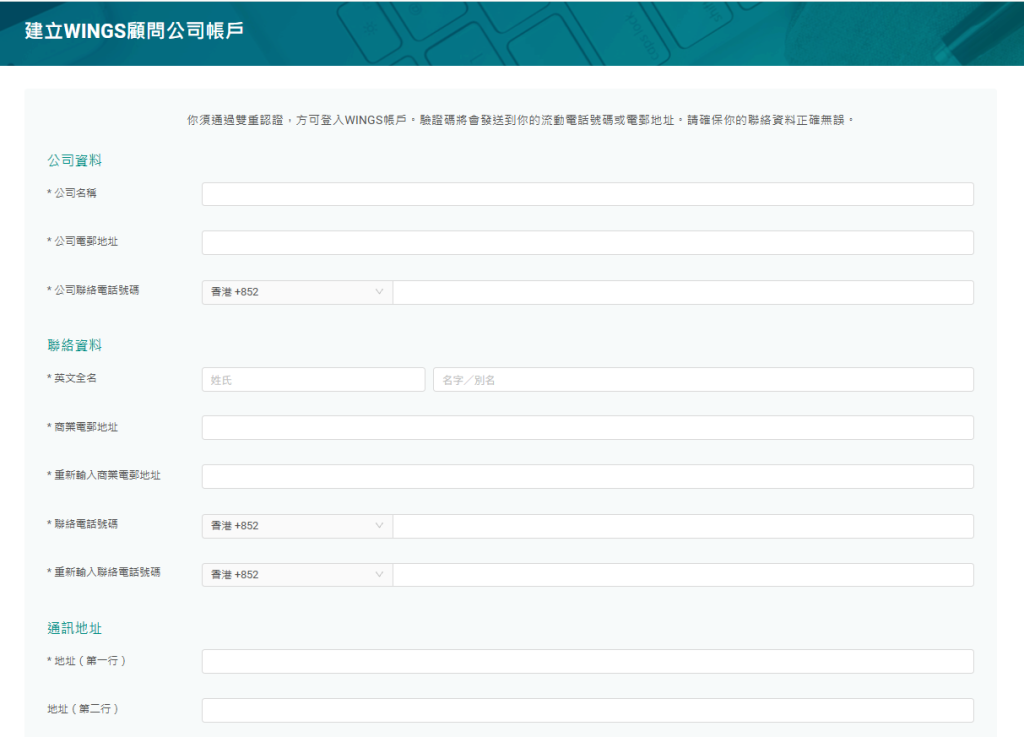
Task: Click the 建立WINGS顧問公司帳戶 page title
Action: [x=134, y=30]
